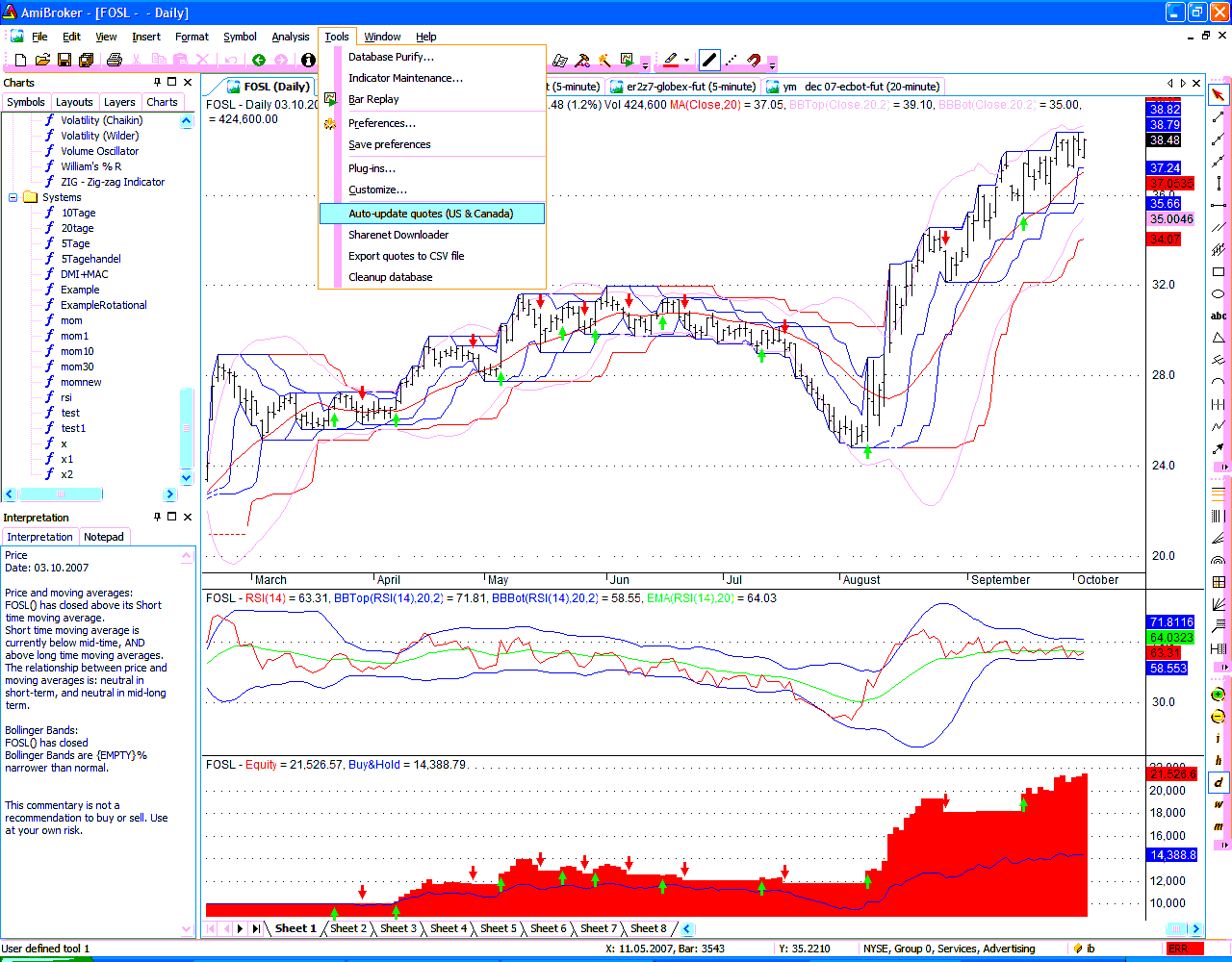Expand the toolbar overflow chevron after the magnet icon
The width and height of the screenshot is (1232, 962).
[x=771, y=63]
